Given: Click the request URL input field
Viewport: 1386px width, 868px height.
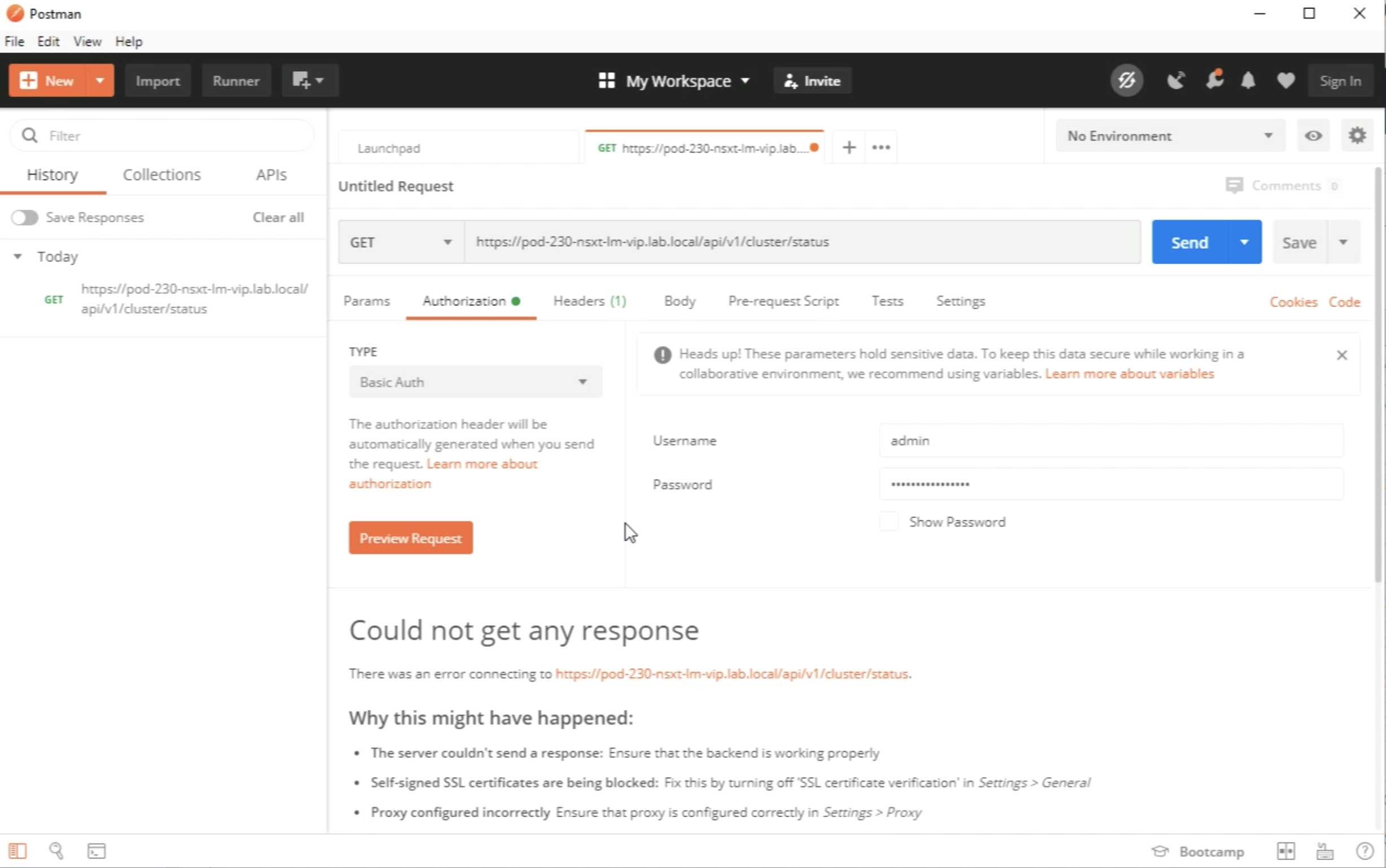Looking at the screenshot, I should [x=801, y=242].
